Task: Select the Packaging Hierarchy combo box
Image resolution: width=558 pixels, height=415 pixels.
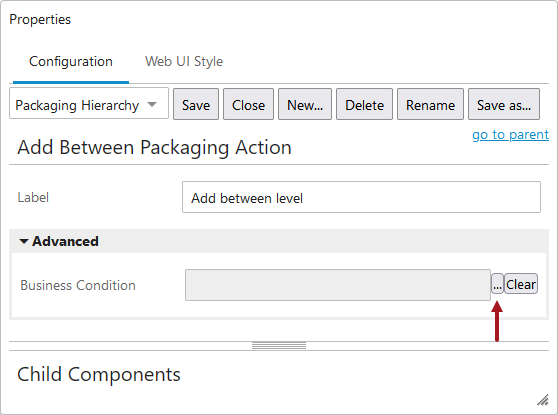Action: click(89, 103)
